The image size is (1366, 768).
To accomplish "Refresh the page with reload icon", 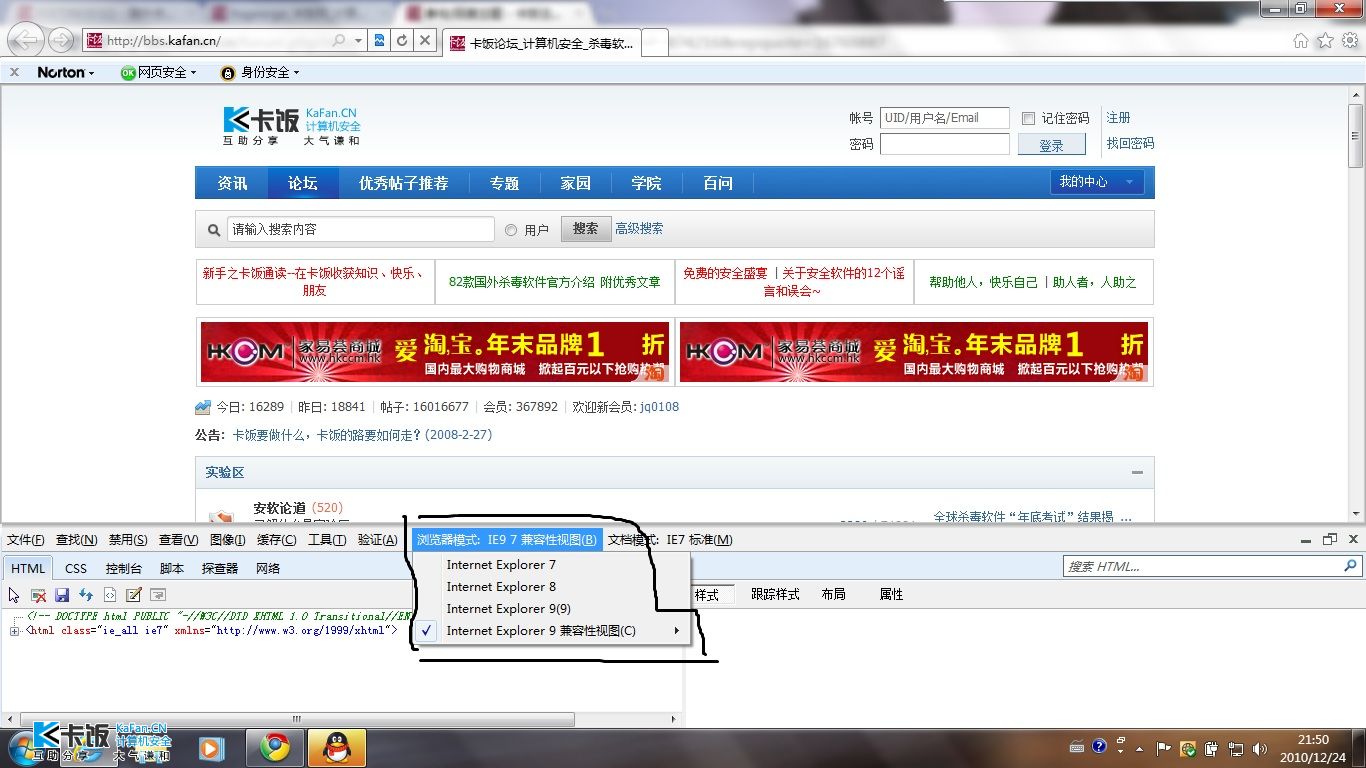I will pos(402,41).
